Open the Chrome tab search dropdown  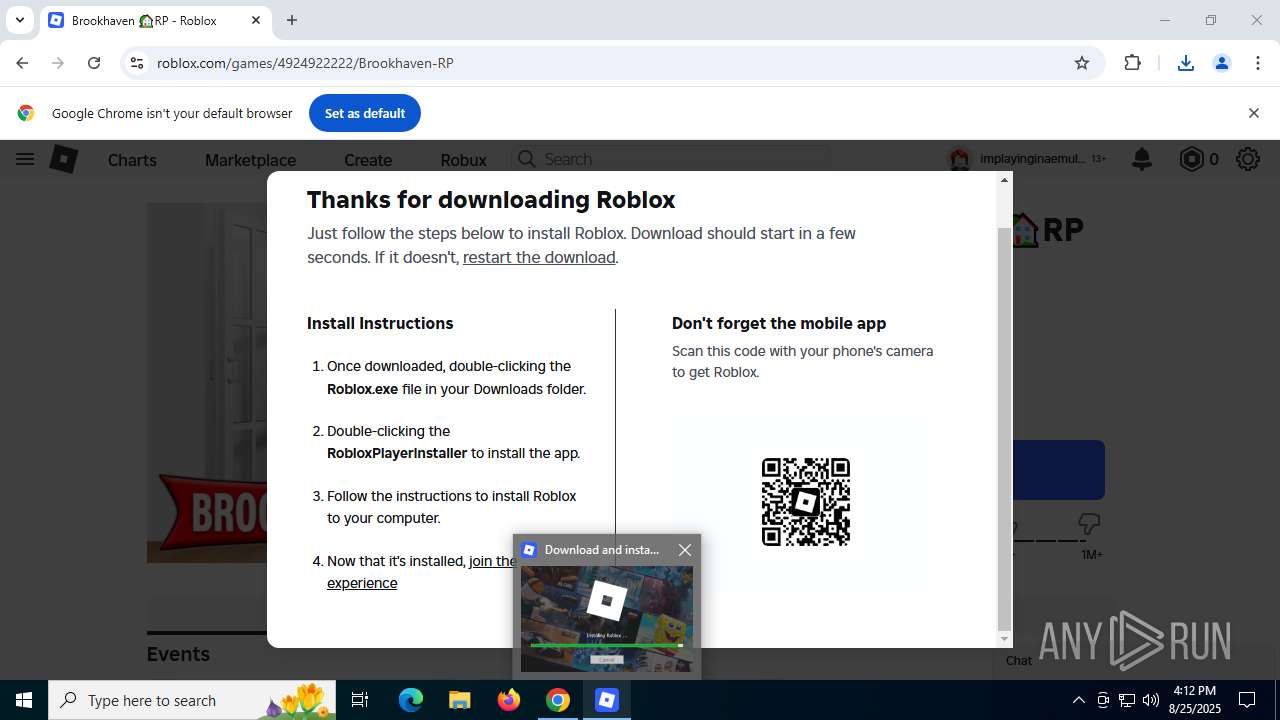pyautogui.click(x=19, y=20)
